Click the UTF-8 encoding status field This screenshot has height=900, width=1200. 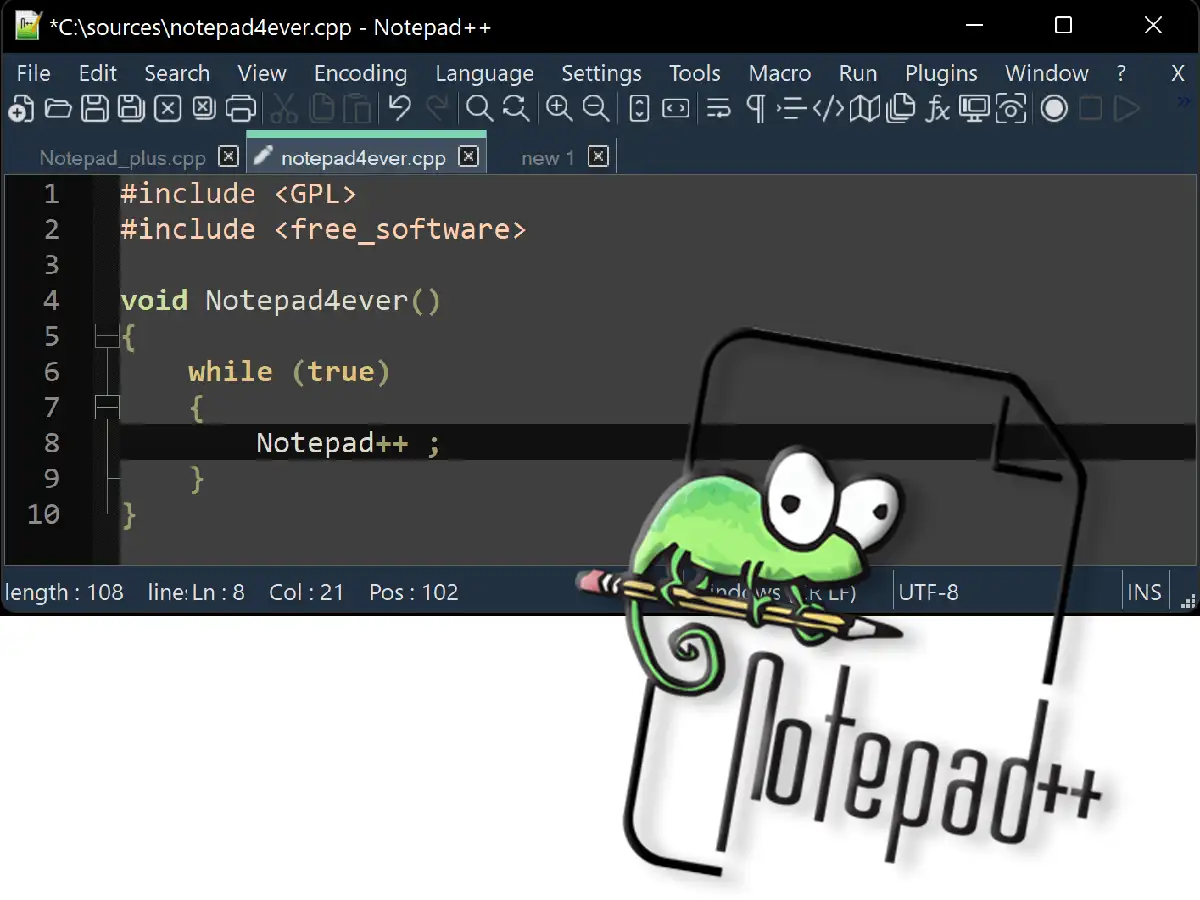928,592
